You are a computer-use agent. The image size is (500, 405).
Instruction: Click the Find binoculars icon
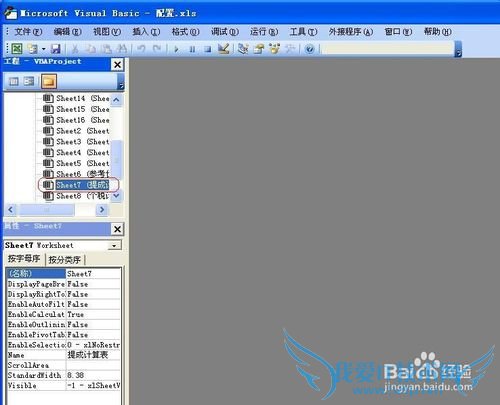(x=122, y=49)
